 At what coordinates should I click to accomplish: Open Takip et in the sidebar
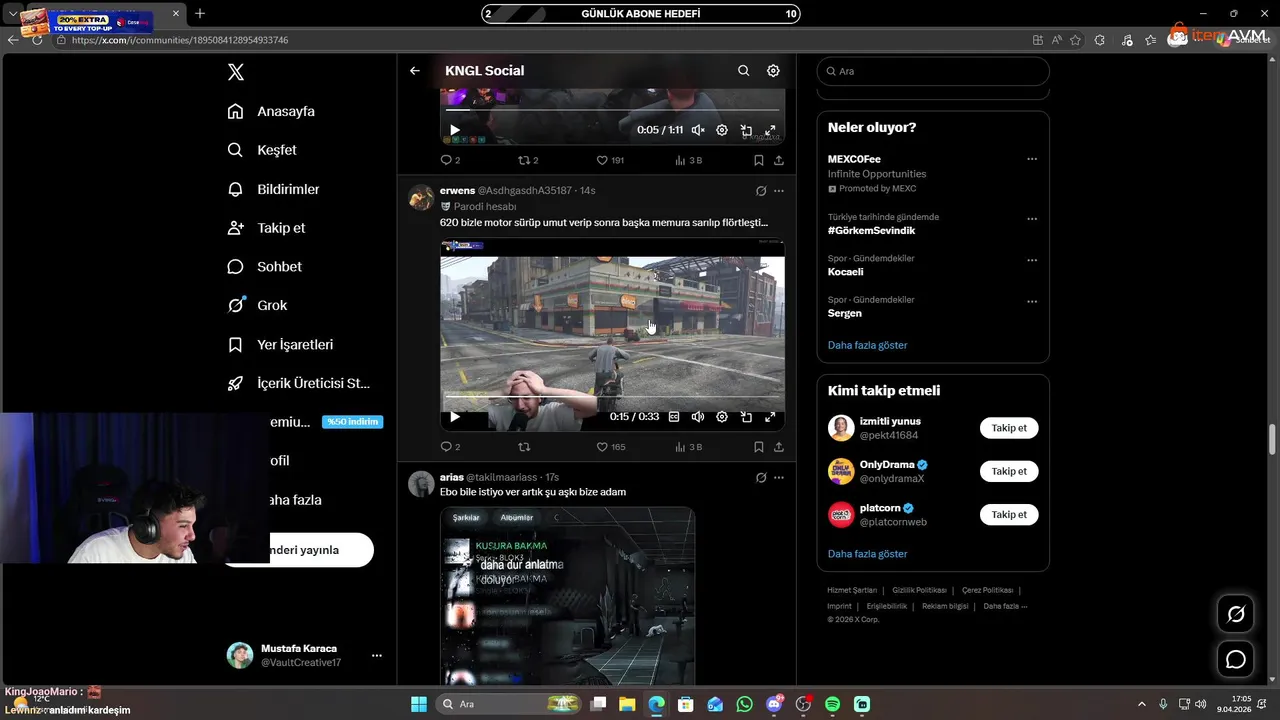(x=266, y=228)
